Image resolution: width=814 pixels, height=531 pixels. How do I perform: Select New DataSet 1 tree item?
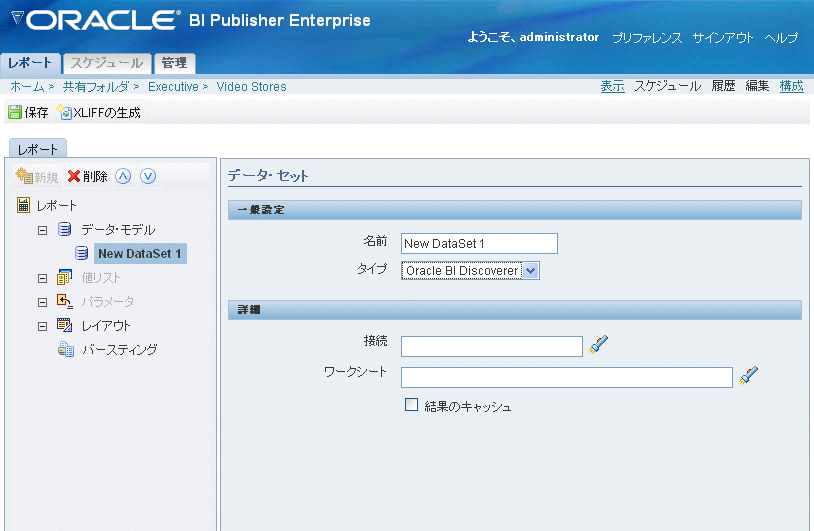[140, 253]
